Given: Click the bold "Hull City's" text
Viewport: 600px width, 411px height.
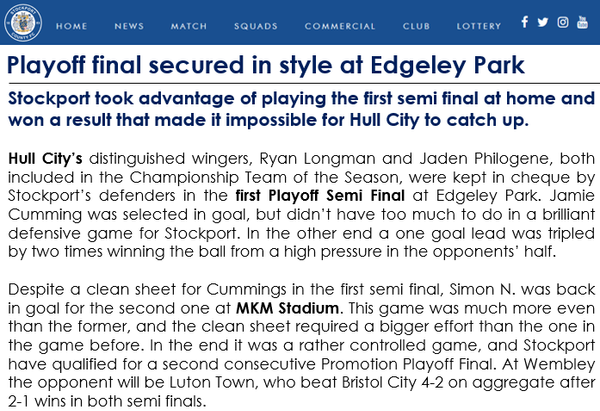Looking at the screenshot, I should click(43, 157).
